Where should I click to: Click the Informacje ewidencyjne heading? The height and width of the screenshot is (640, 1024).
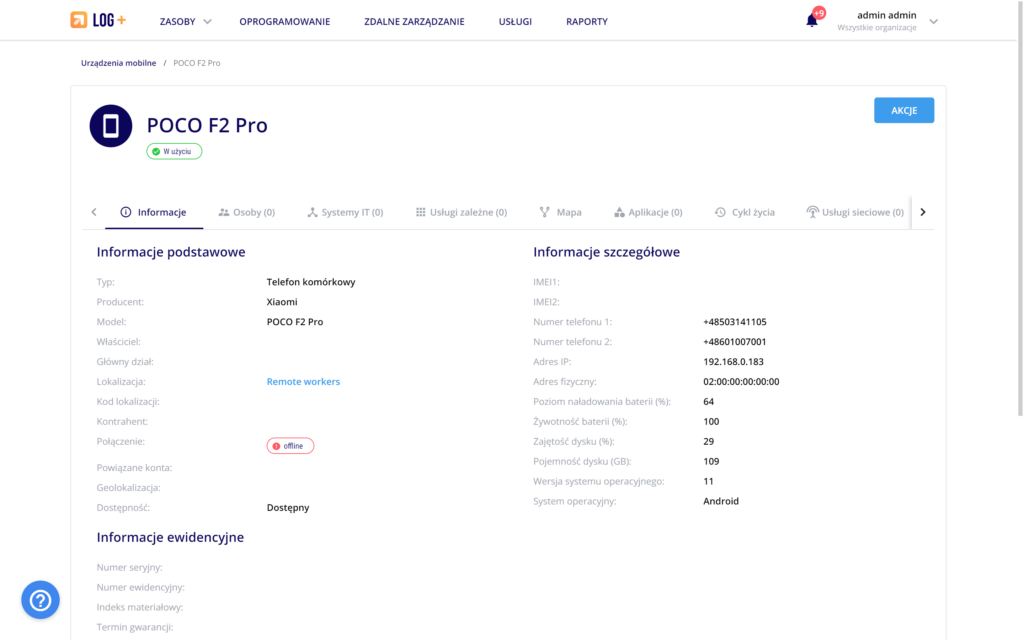[x=170, y=537]
